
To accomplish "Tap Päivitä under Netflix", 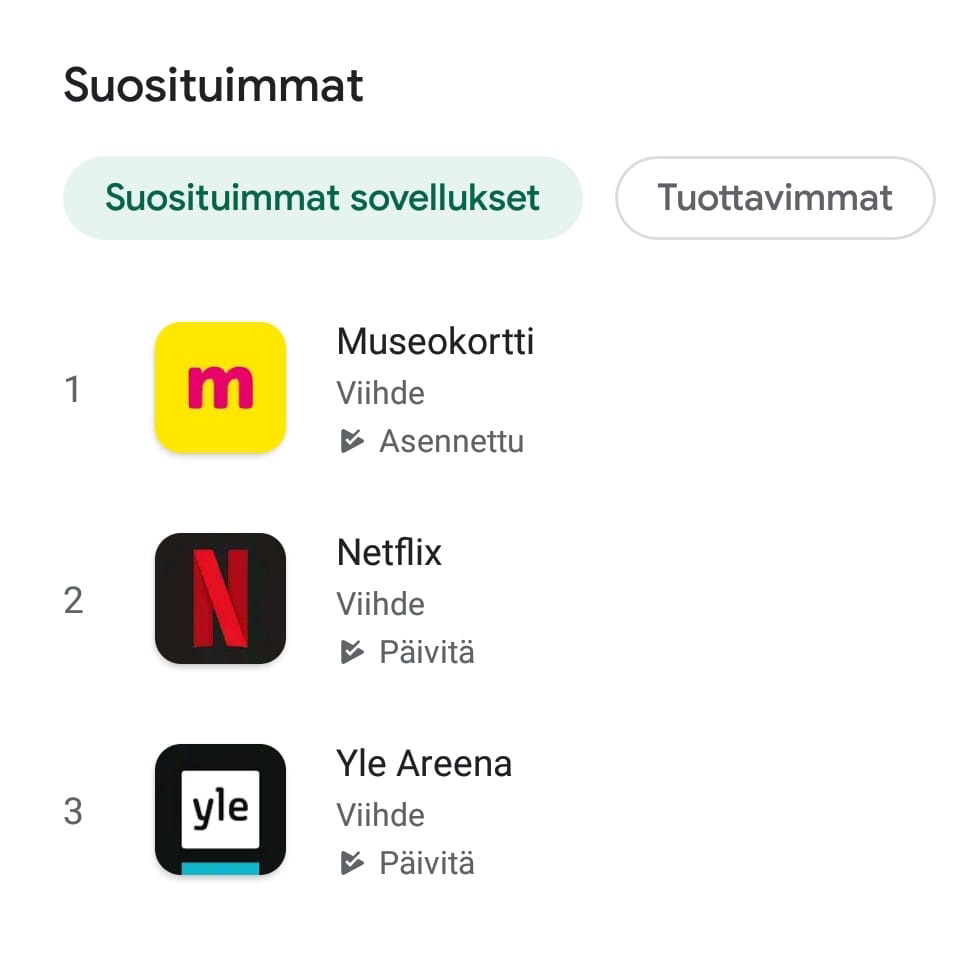I will pos(427,652).
